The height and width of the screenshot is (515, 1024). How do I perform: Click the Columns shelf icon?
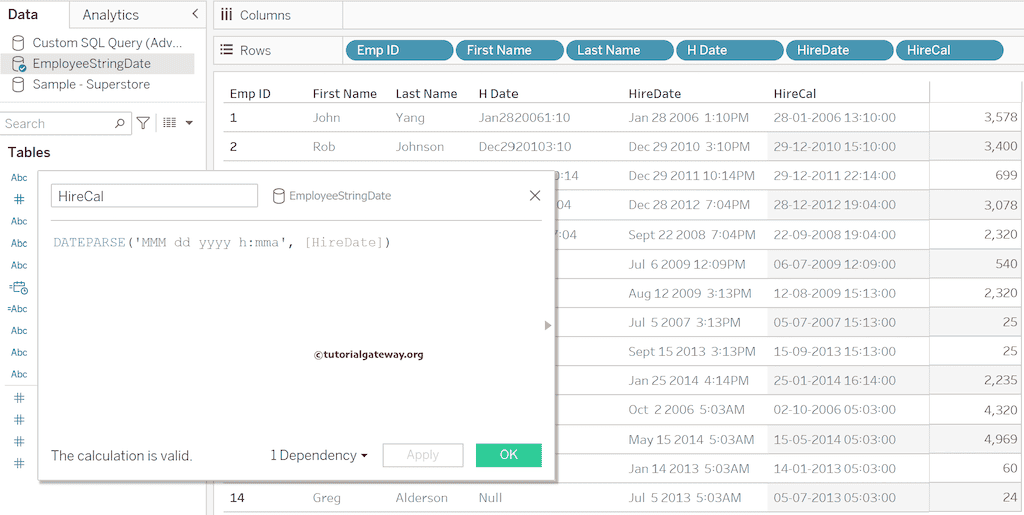[227, 15]
